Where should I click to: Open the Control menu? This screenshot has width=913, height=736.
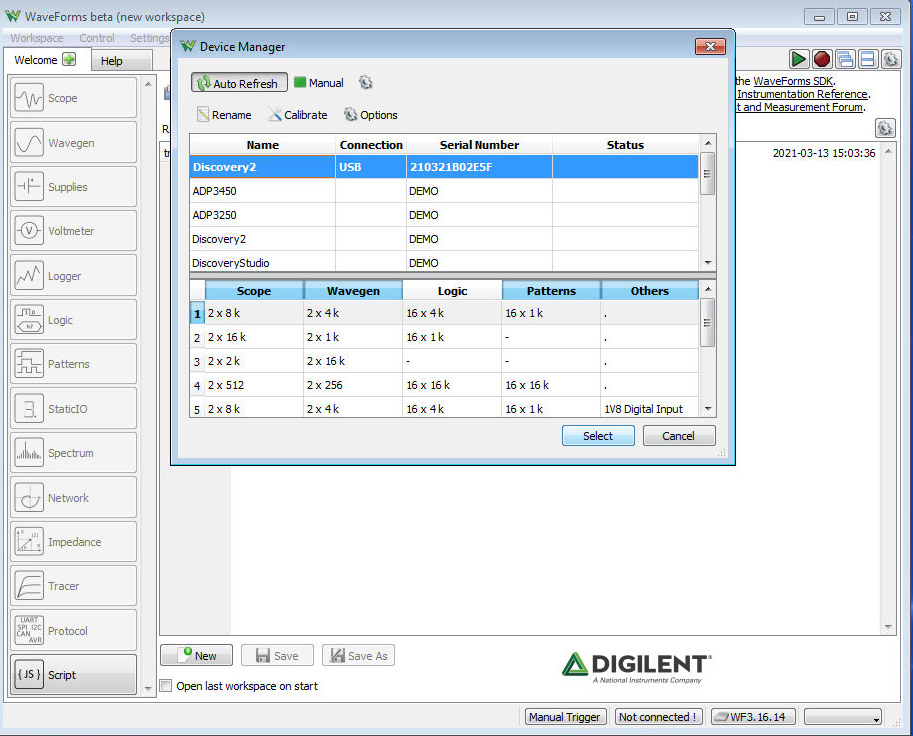click(x=97, y=38)
